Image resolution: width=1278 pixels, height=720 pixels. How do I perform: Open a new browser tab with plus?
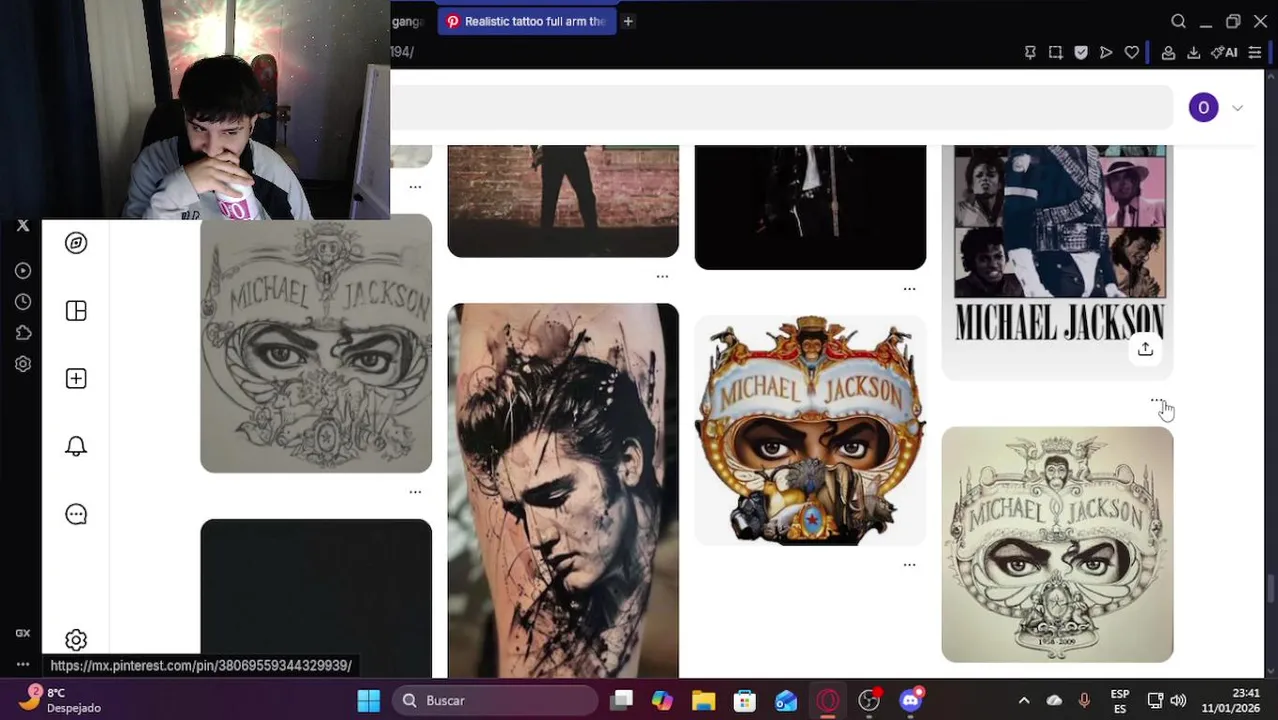(x=628, y=21)
